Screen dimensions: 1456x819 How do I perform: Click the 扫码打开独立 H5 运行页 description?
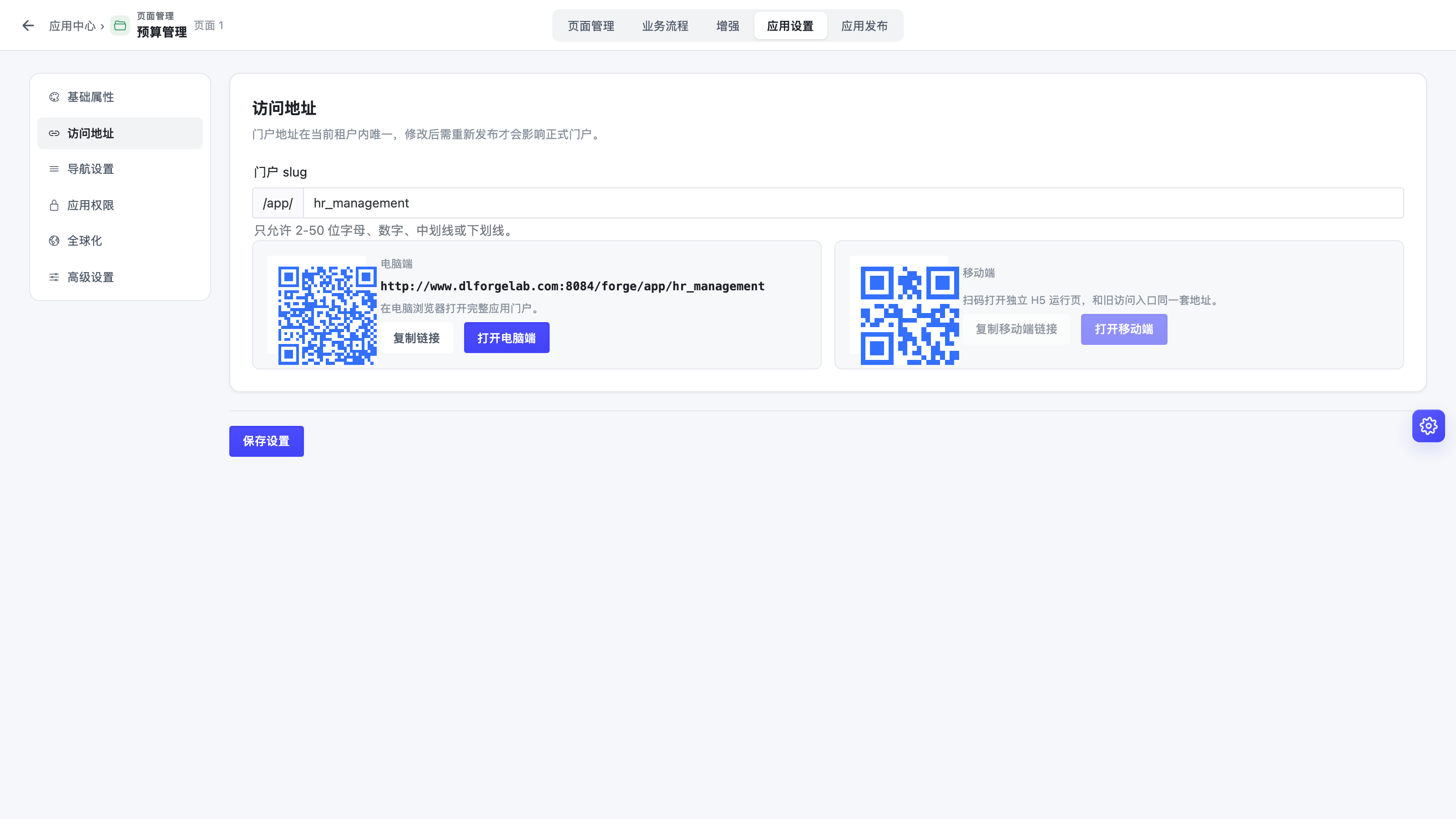click(x=1092, y=300)
